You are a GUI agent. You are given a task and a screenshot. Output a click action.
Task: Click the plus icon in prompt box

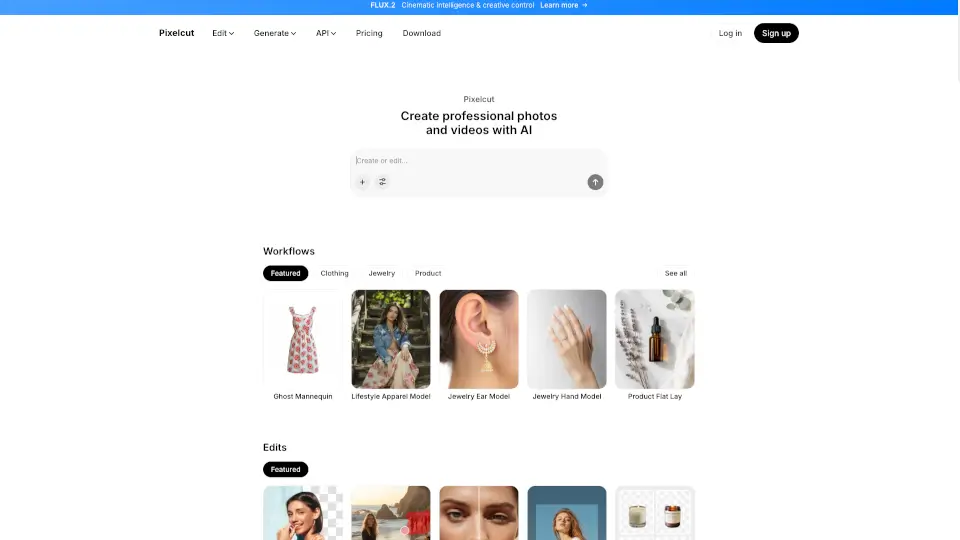362,182
